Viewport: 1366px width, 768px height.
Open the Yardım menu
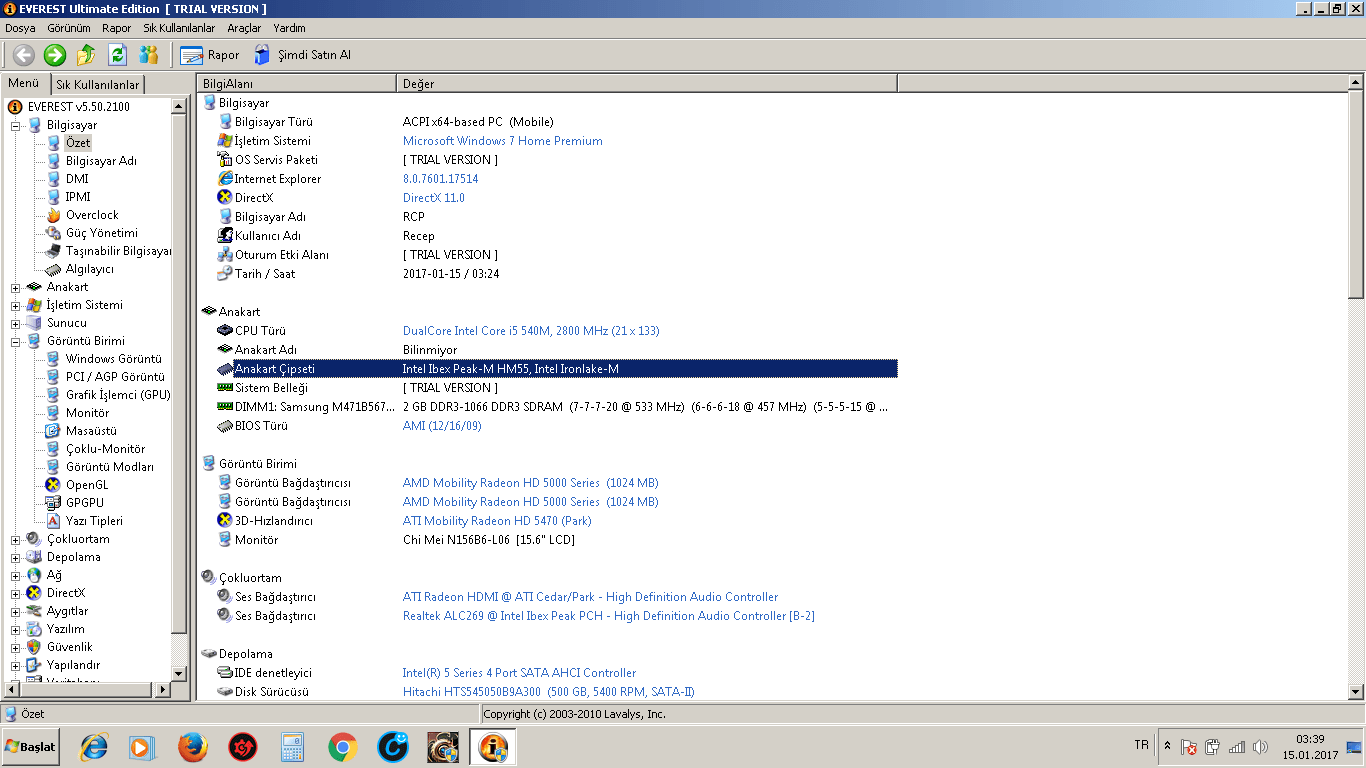(x=289, y=28)
